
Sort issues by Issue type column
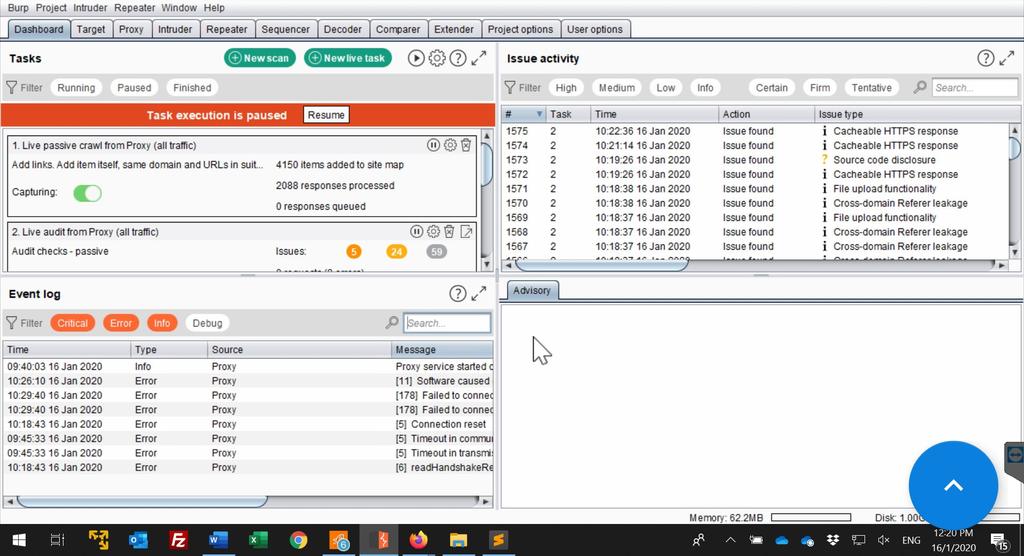tap(918, 114)
